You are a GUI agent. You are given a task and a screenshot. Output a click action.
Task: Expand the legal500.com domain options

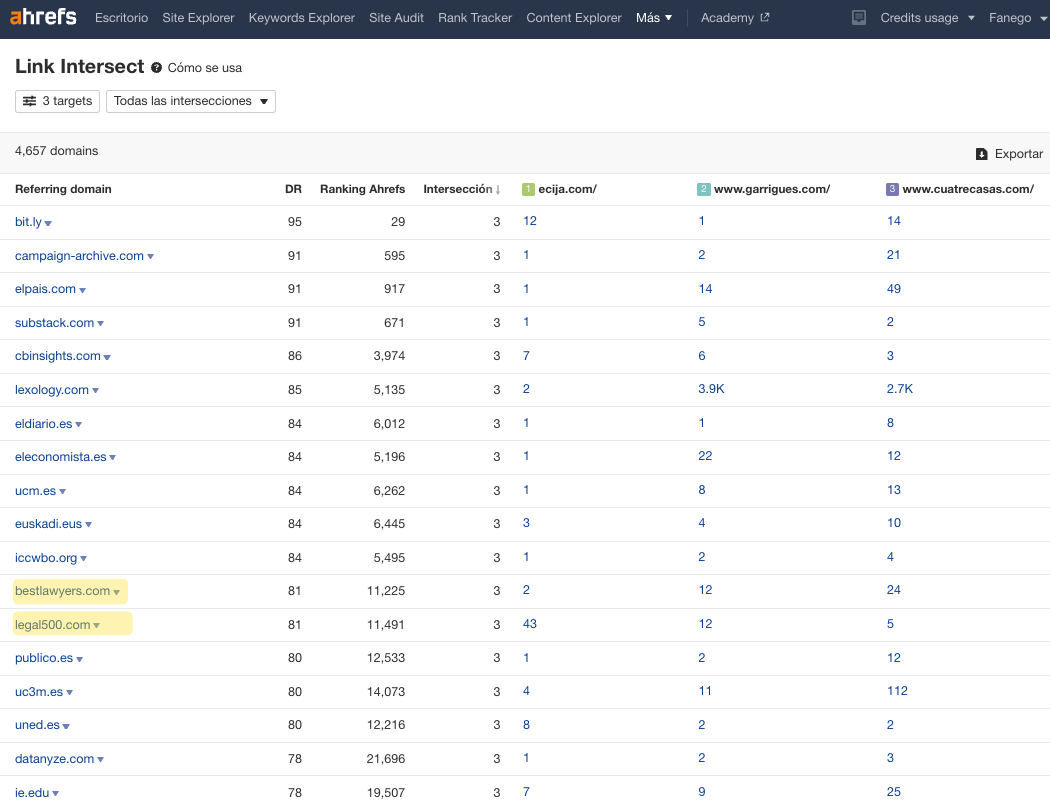pyautogui.click(x=97, y=626)
